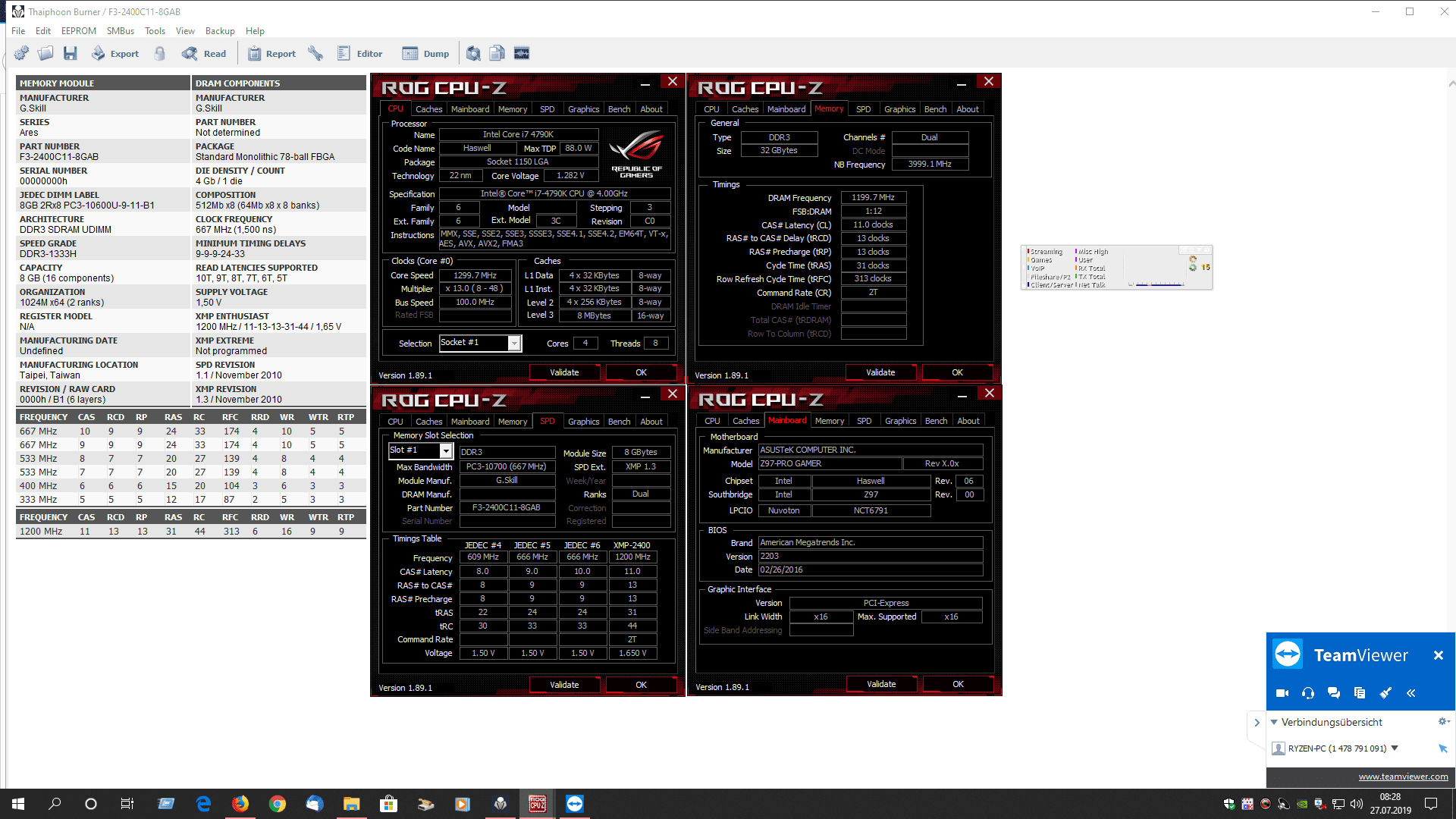The image size is (1456, 819).
Task: Open the TeamViewer gear options dropdown
Action: tap(1444, 721)
